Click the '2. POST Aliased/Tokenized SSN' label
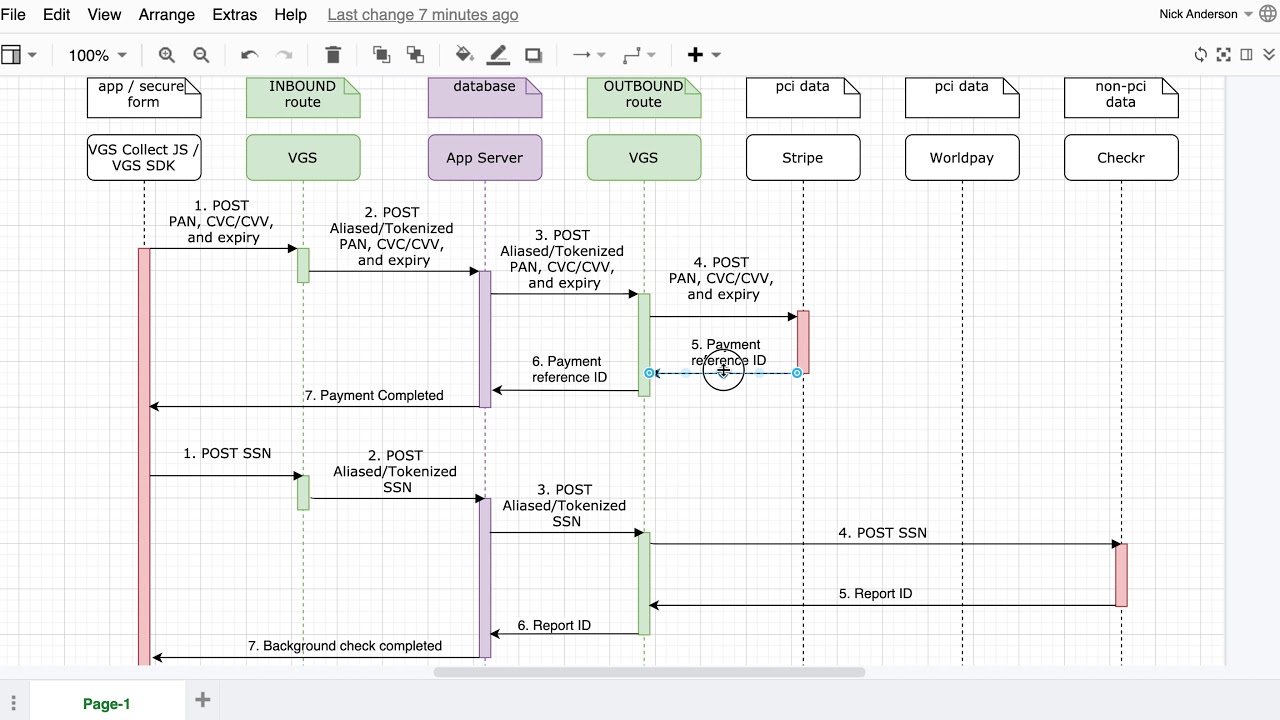 (396, 472)
